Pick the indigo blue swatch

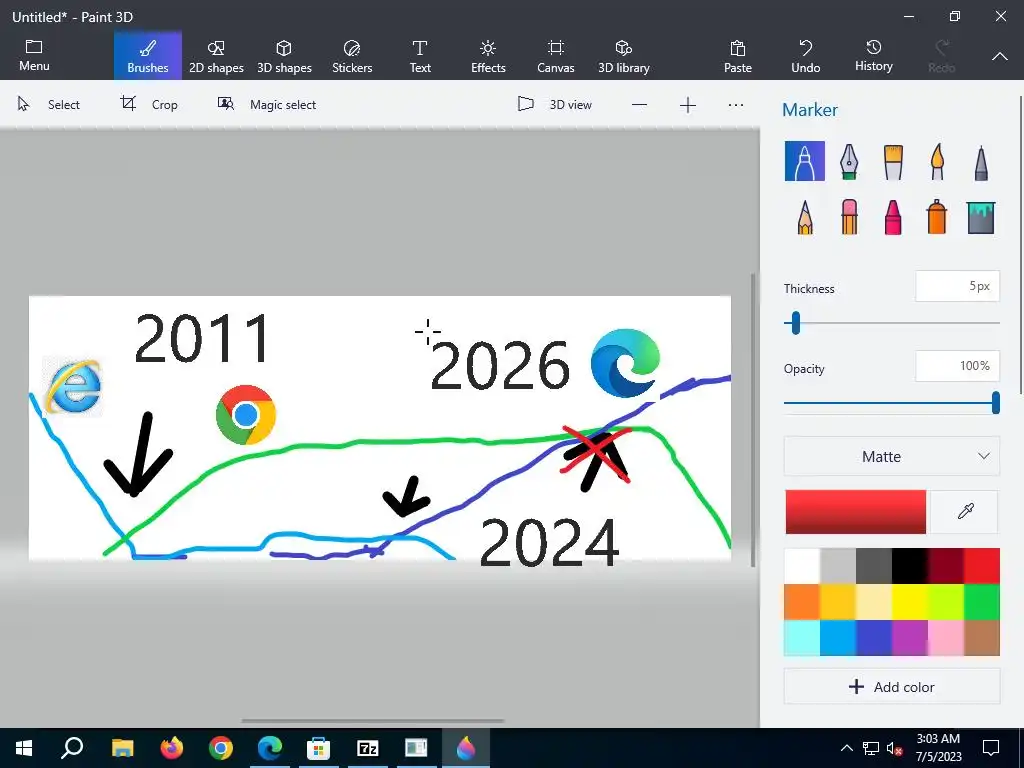click(874, 637)
